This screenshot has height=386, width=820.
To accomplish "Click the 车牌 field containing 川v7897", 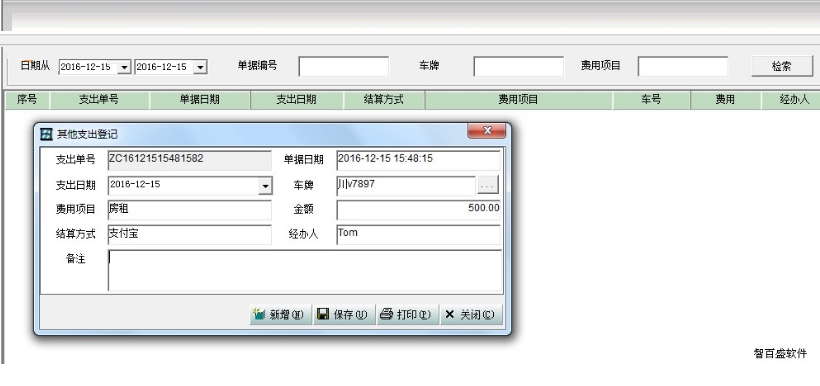I will 406,185.
